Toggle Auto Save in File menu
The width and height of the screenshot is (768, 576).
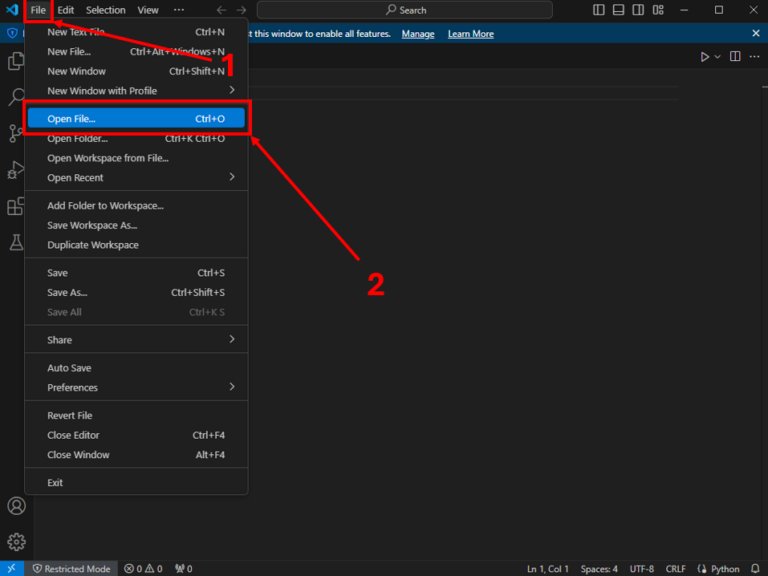click(x=69, y=368)
